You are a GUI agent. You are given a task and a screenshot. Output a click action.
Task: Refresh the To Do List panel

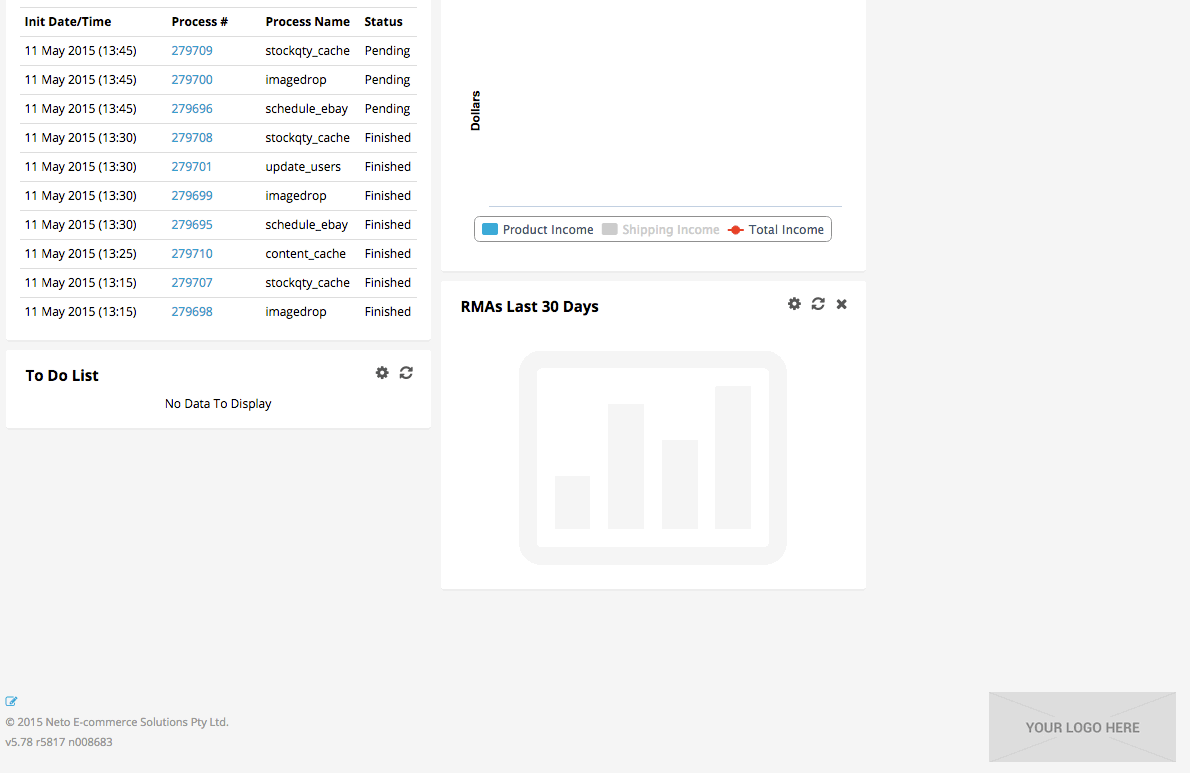[406, 372]
